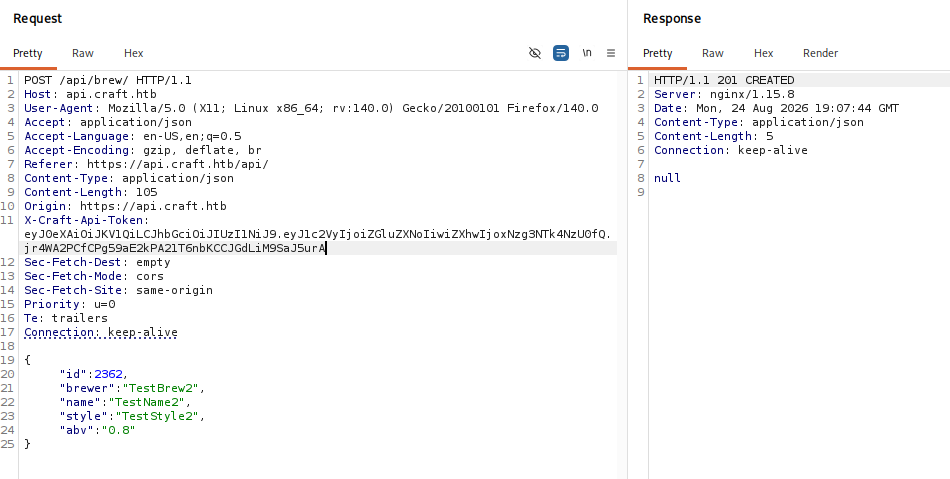This screenshot has width=950, height=479.
Task: Open the Response Render tab
Action: click(820, 53)
